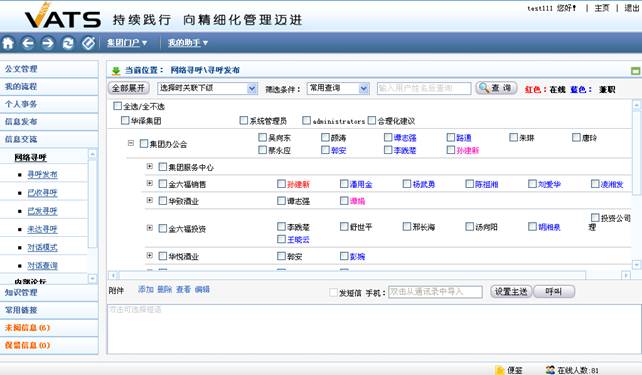Image resolution: width=642 pixels, height=375 pixels.
Task: Click the down arrow of the list scrollbar
Action: point(636,264)
